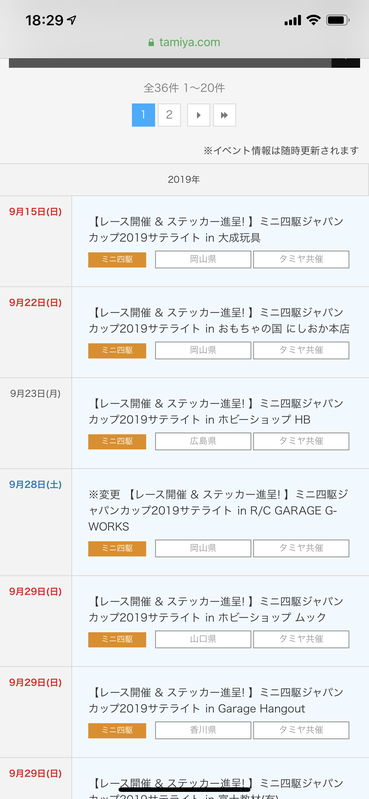The width and height of the screenshot is (369, 799).
Task: Tap the green lock icon in address bar
Action: point(151,43)
